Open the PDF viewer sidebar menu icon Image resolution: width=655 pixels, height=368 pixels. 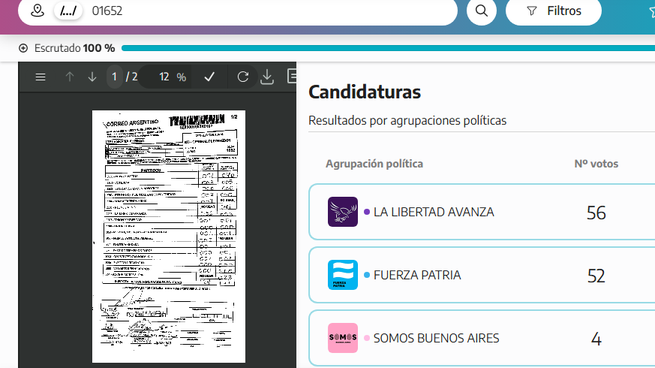tap(41, 77)
